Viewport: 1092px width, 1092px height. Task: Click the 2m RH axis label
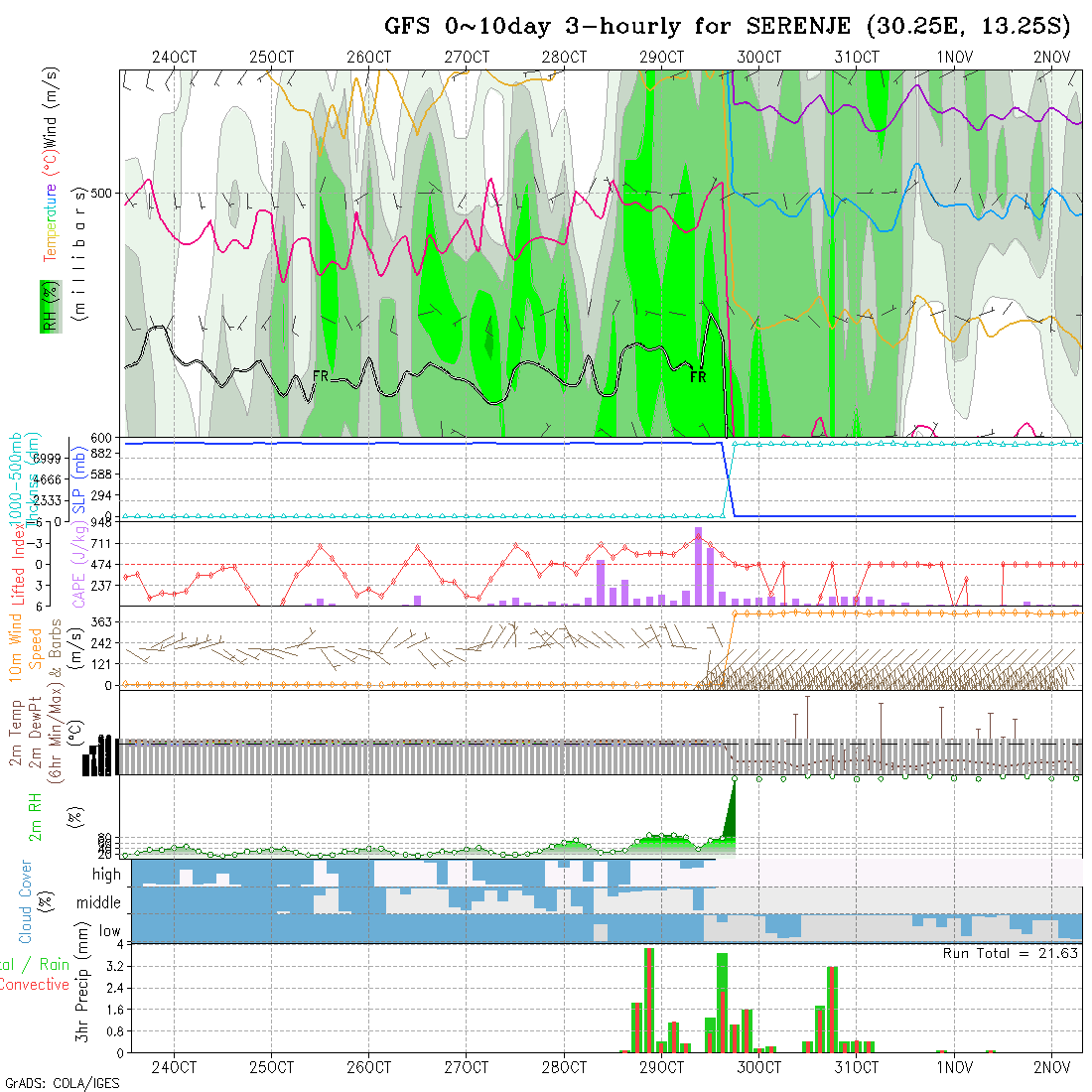35,816
